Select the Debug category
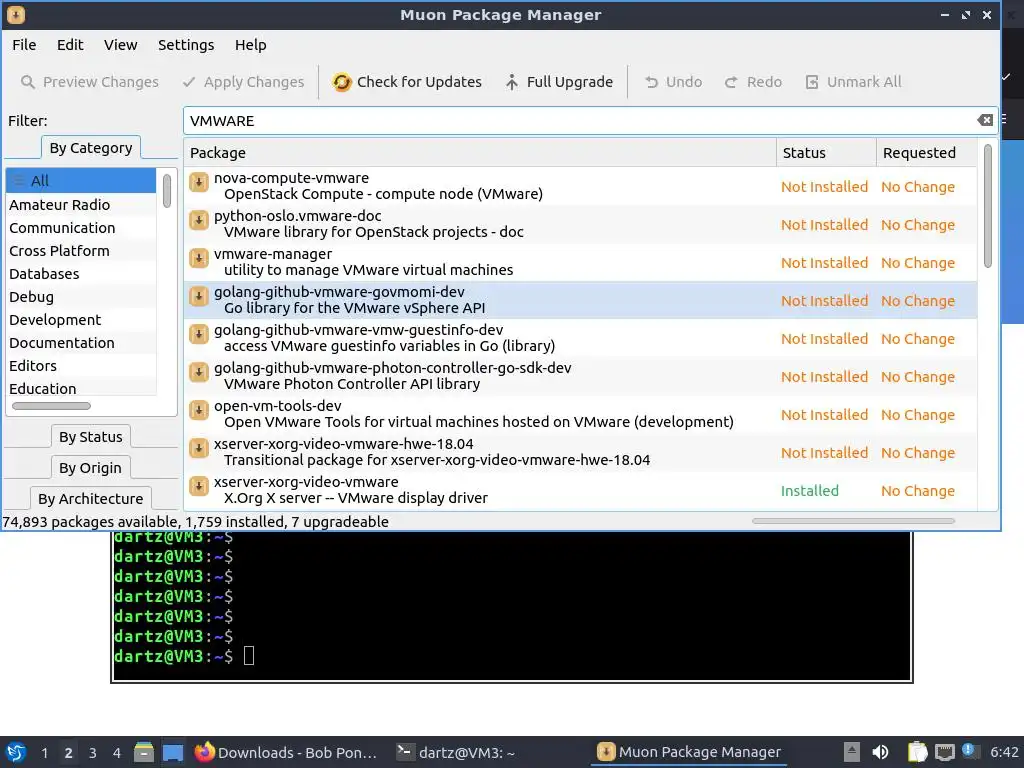The height and width of the screenshot is (768, 1024). click(81, 296)
